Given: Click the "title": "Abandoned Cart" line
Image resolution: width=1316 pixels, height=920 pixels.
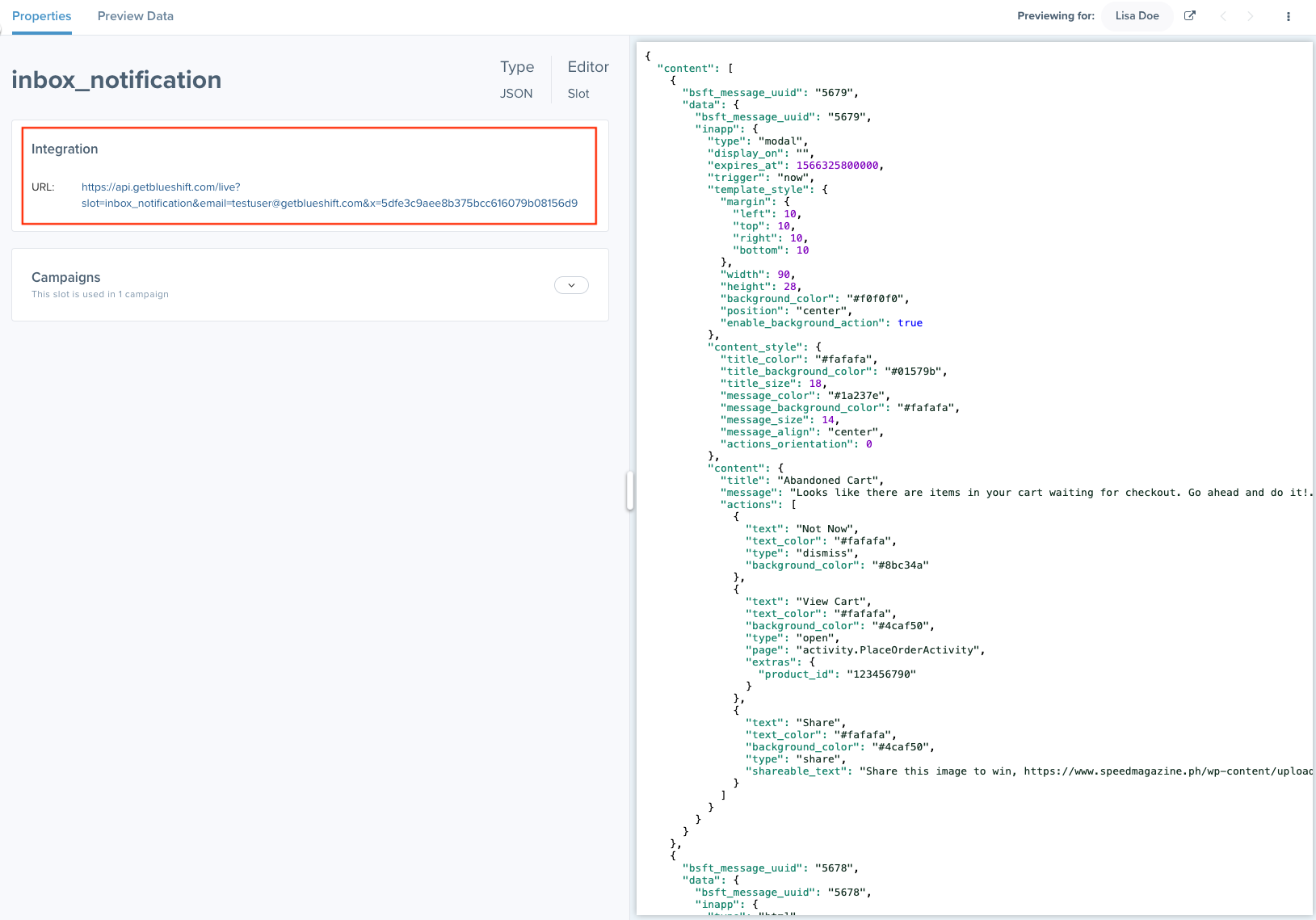Looking at the screenshot, I should click(x=801, y=481).
